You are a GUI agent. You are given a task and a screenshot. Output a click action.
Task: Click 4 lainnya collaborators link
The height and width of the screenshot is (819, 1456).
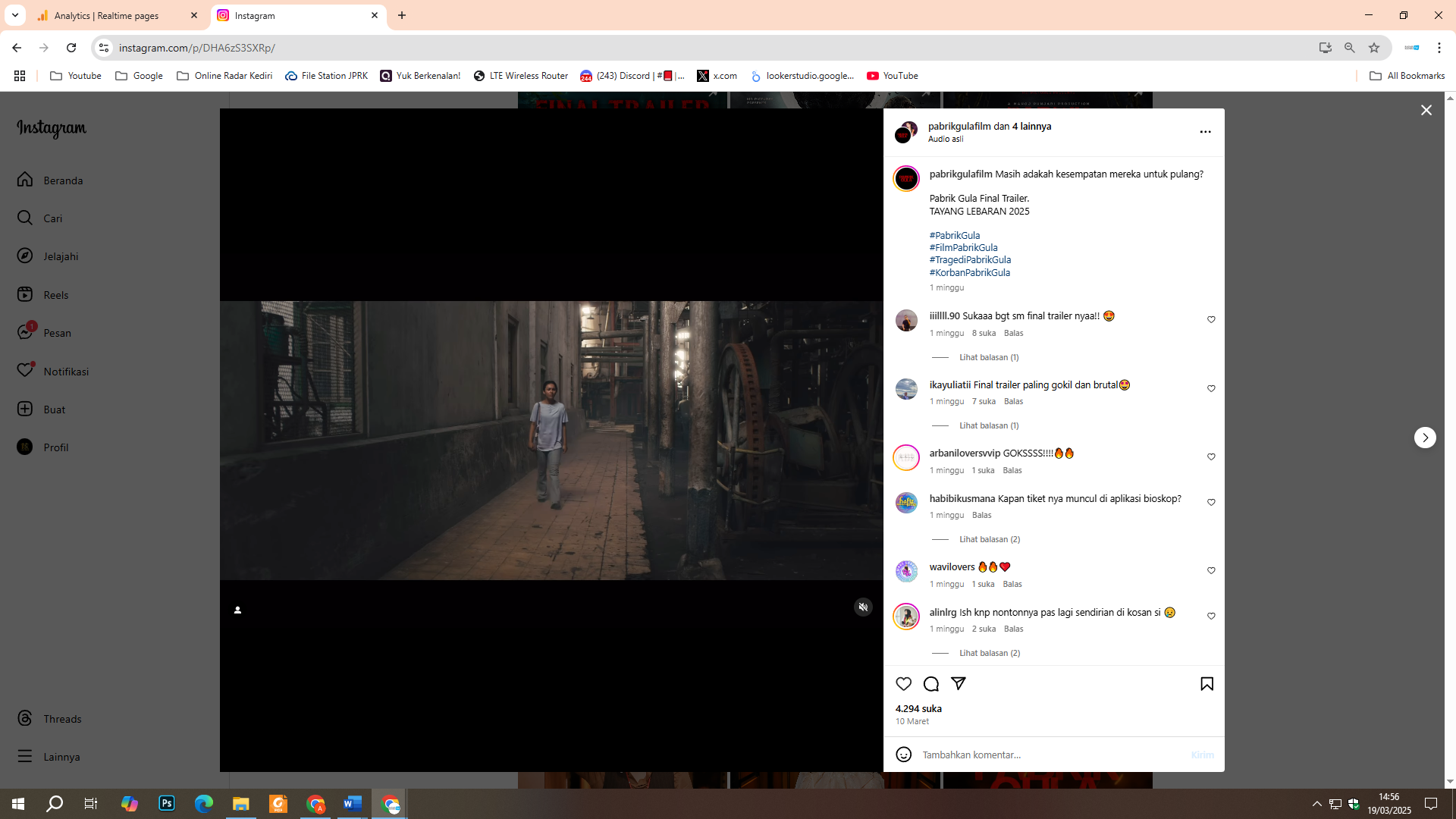1031,126
